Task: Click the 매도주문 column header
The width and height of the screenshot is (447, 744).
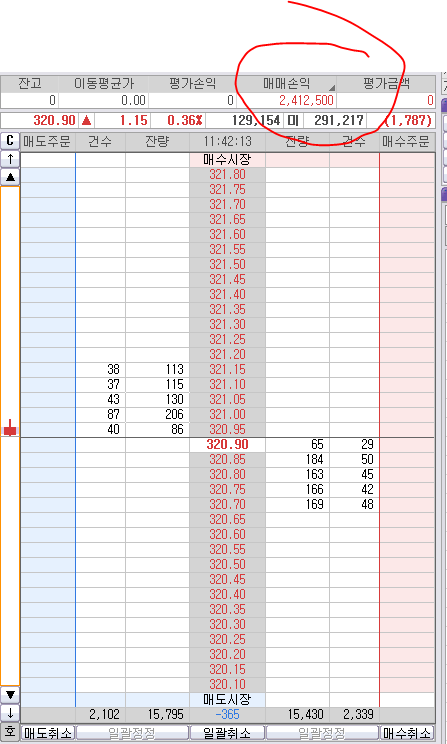Action: 48,141
